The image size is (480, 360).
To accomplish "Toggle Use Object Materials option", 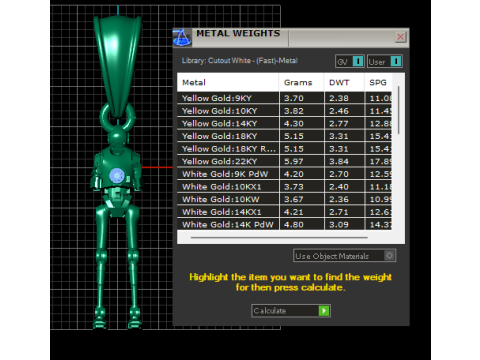I will tap(344, 256).
